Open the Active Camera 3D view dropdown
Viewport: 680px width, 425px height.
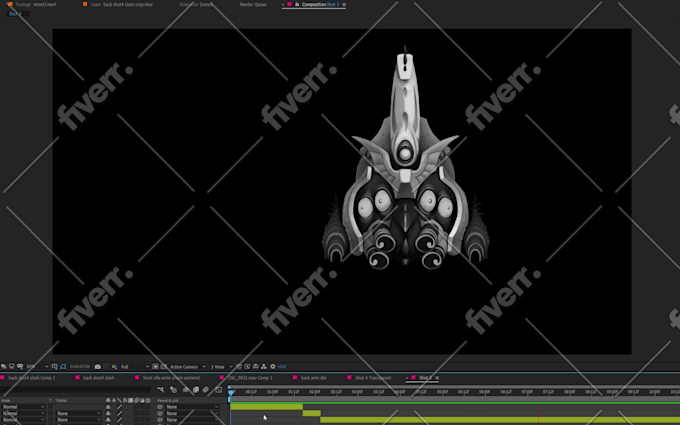click(187, 366)
